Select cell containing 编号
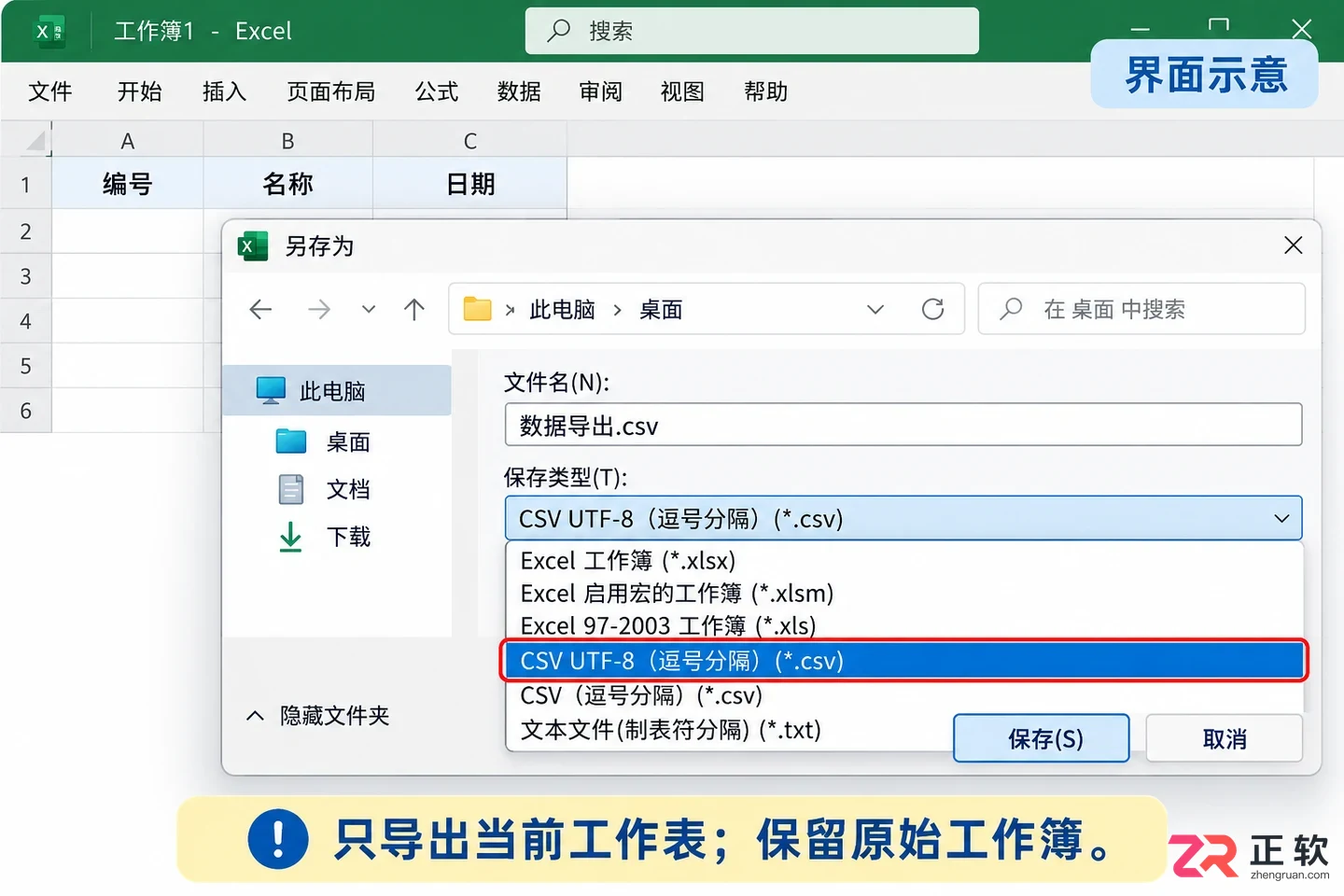 [x=128, y=184]
